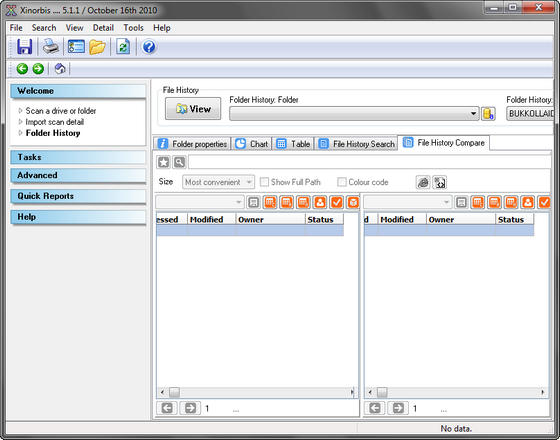Click the search text input field
This screenshot has height=440, width=560.
click(370, 162)
